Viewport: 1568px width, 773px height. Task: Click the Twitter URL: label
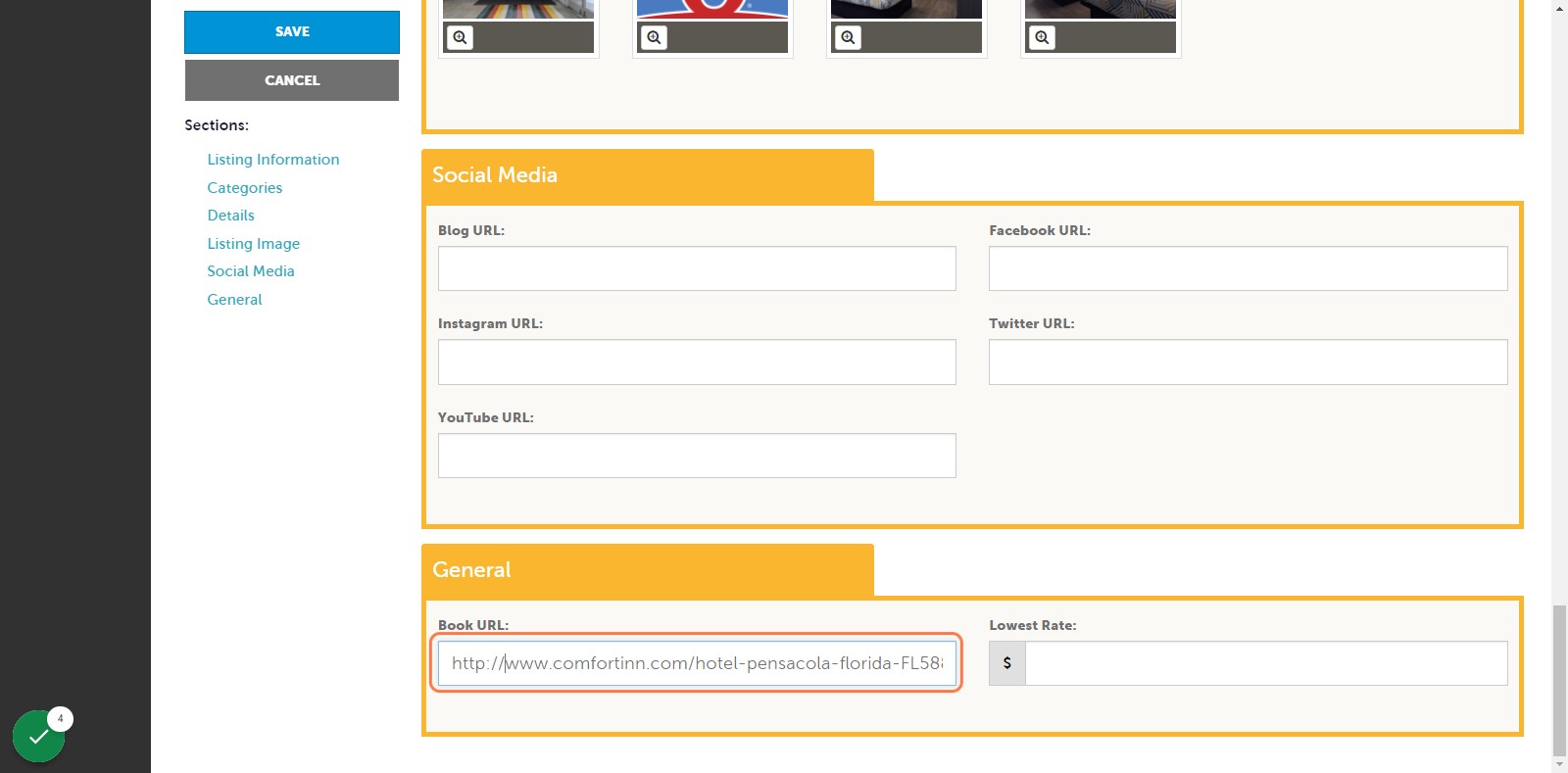[x=1032, y=323]
